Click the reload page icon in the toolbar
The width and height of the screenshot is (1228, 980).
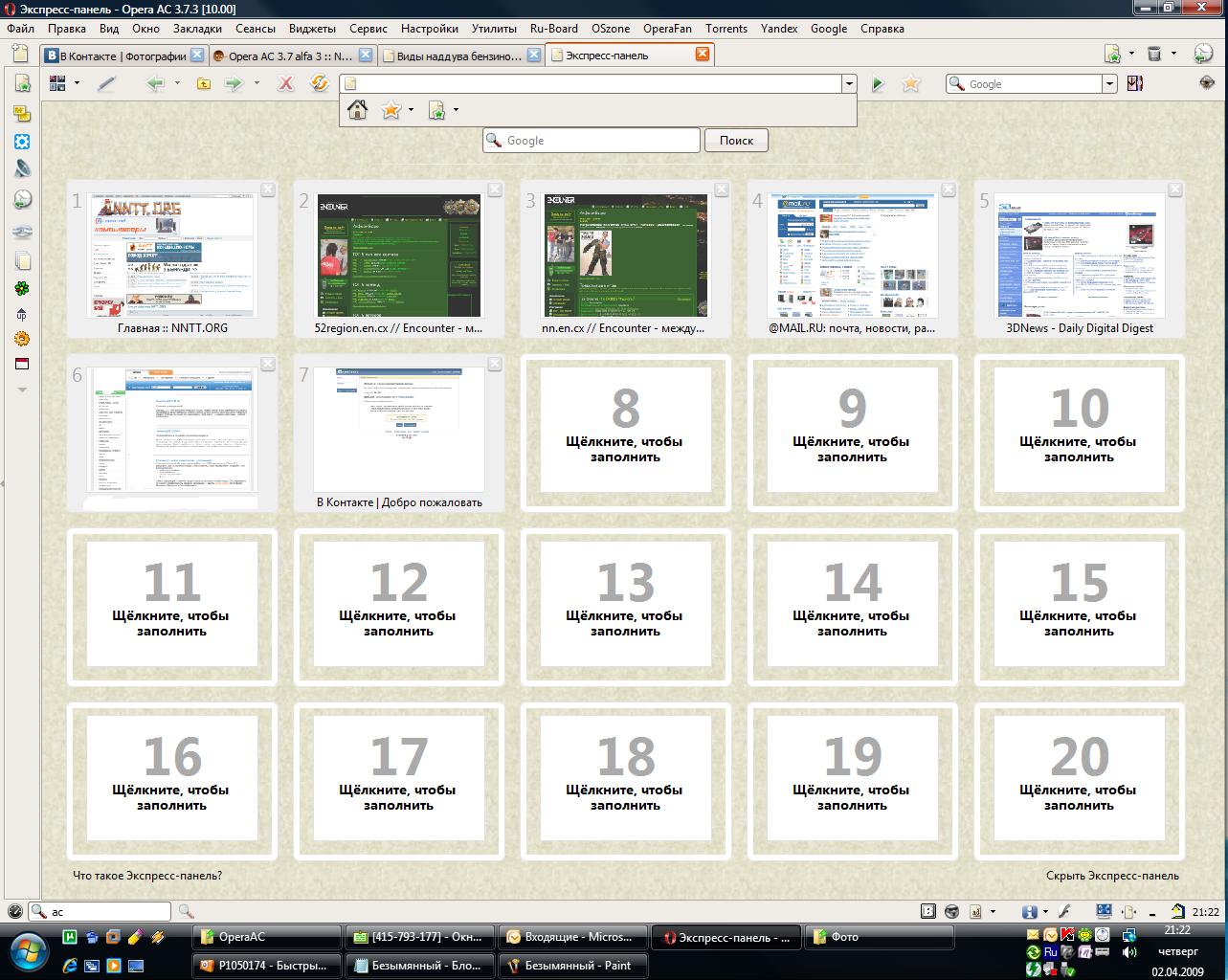pyautogui.click(x=320, y=84)
